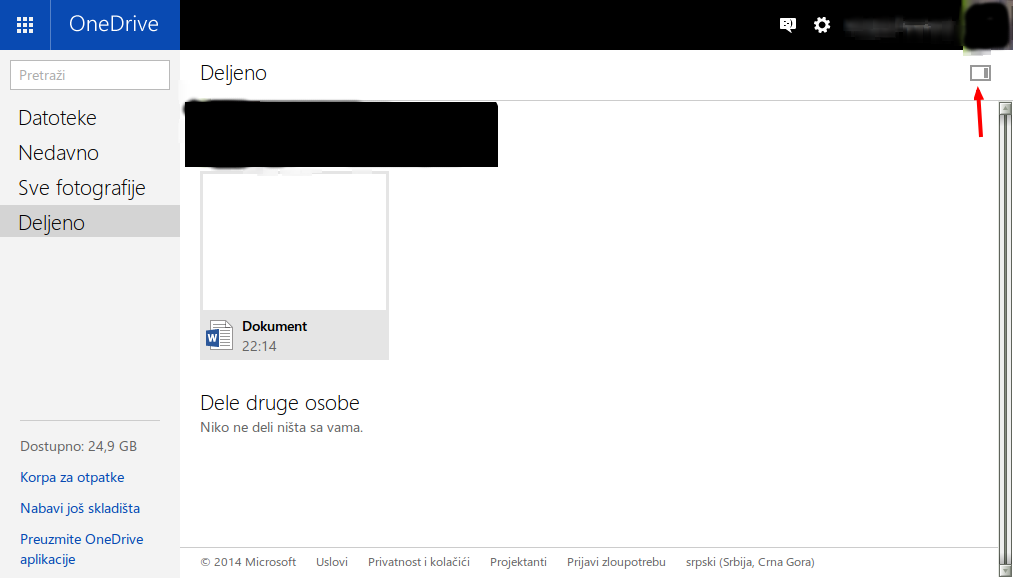Open the Dokument file thumbnail preview
This screenshot has width=1013, height=578.
click(x=295, y=242)
